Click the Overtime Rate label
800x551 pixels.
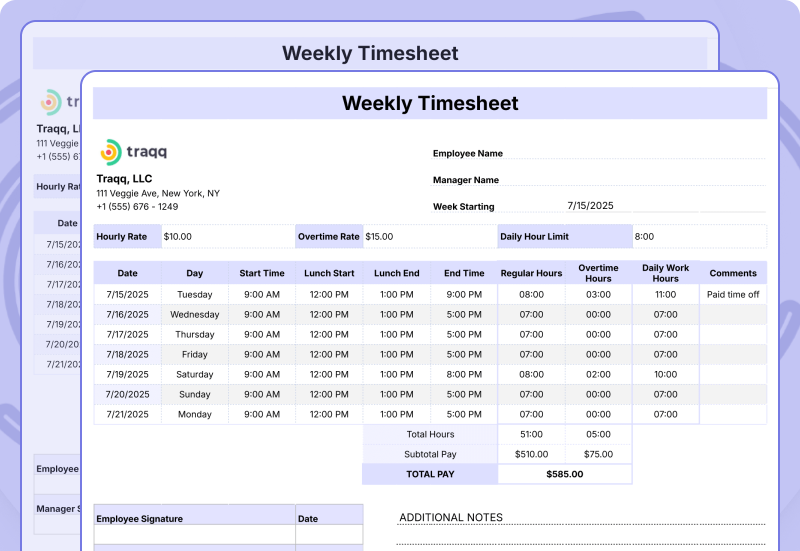tap(329, 237)
